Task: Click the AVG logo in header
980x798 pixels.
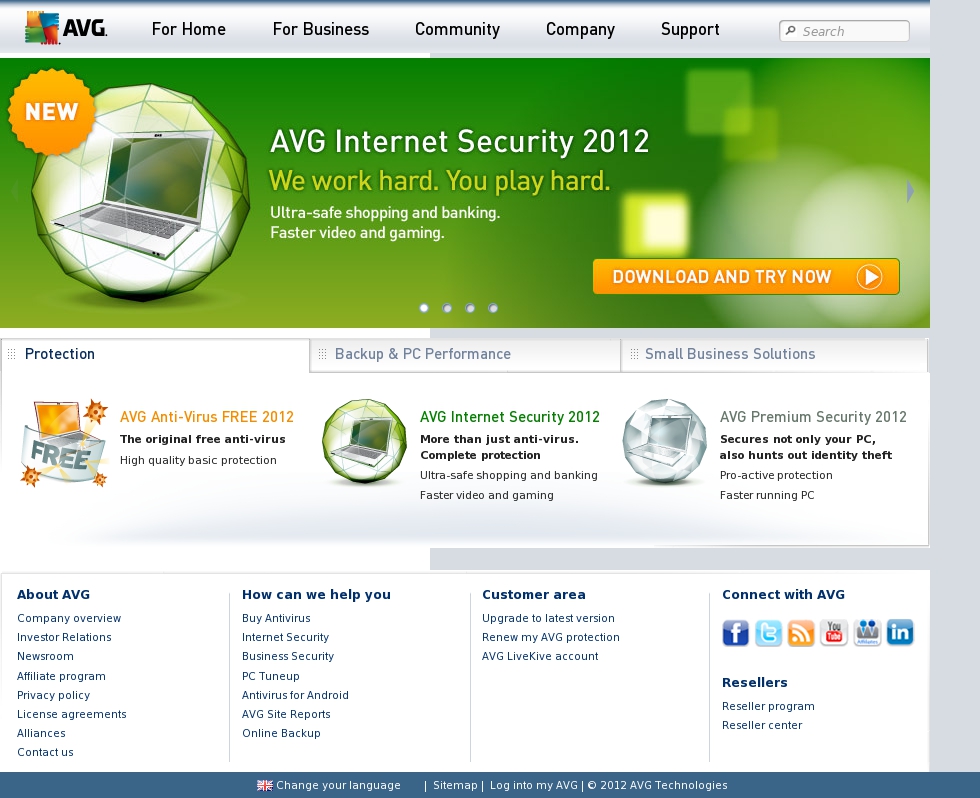Action: 66,28
